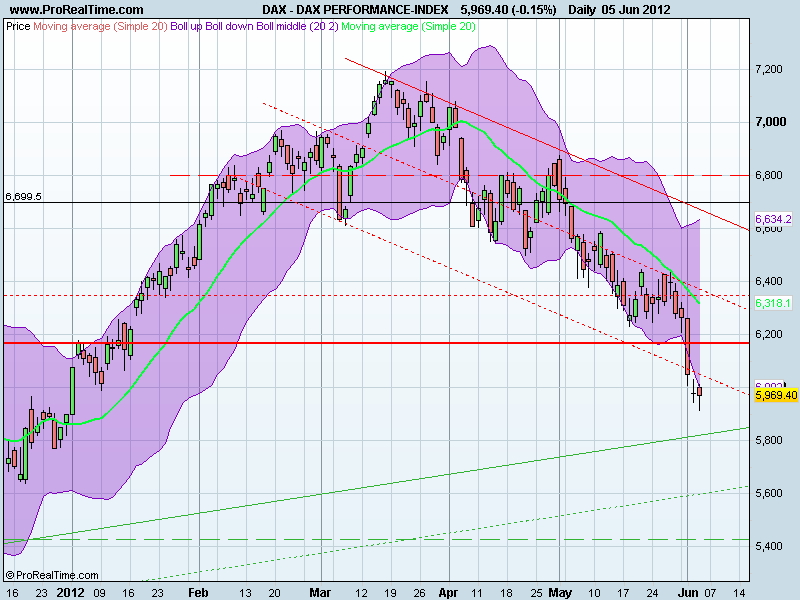Image resolution: width=800 pixels, height=600 pixels.
Task: Click the 17 date label on time axis
Action: (623, 593)
